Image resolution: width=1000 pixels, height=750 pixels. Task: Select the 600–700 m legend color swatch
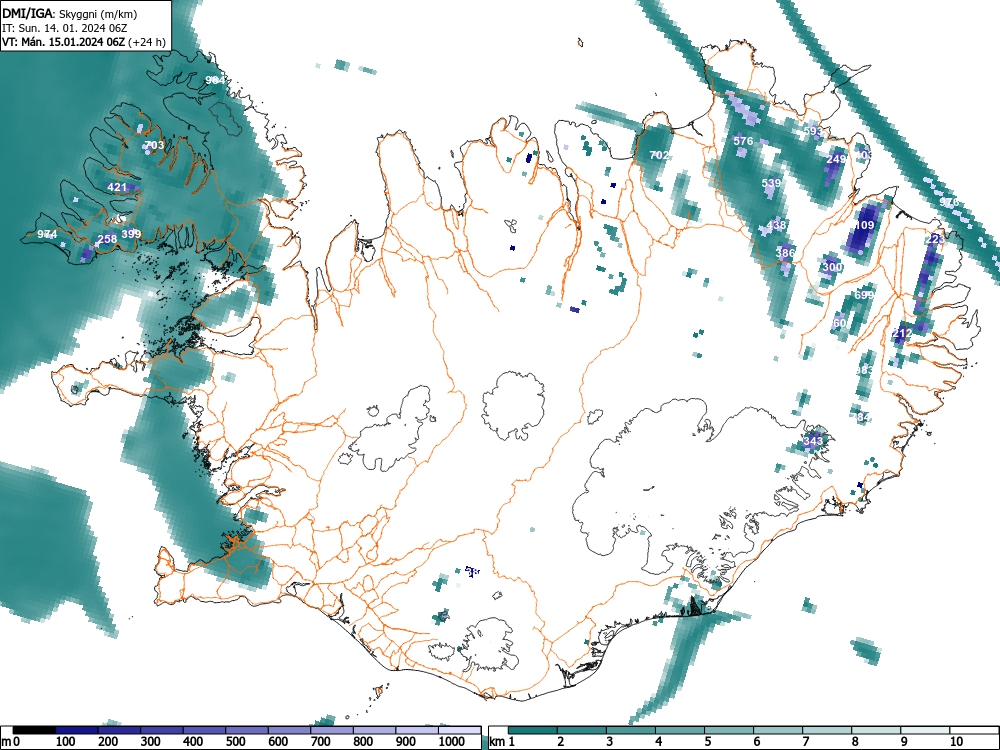tap(290, 730)
